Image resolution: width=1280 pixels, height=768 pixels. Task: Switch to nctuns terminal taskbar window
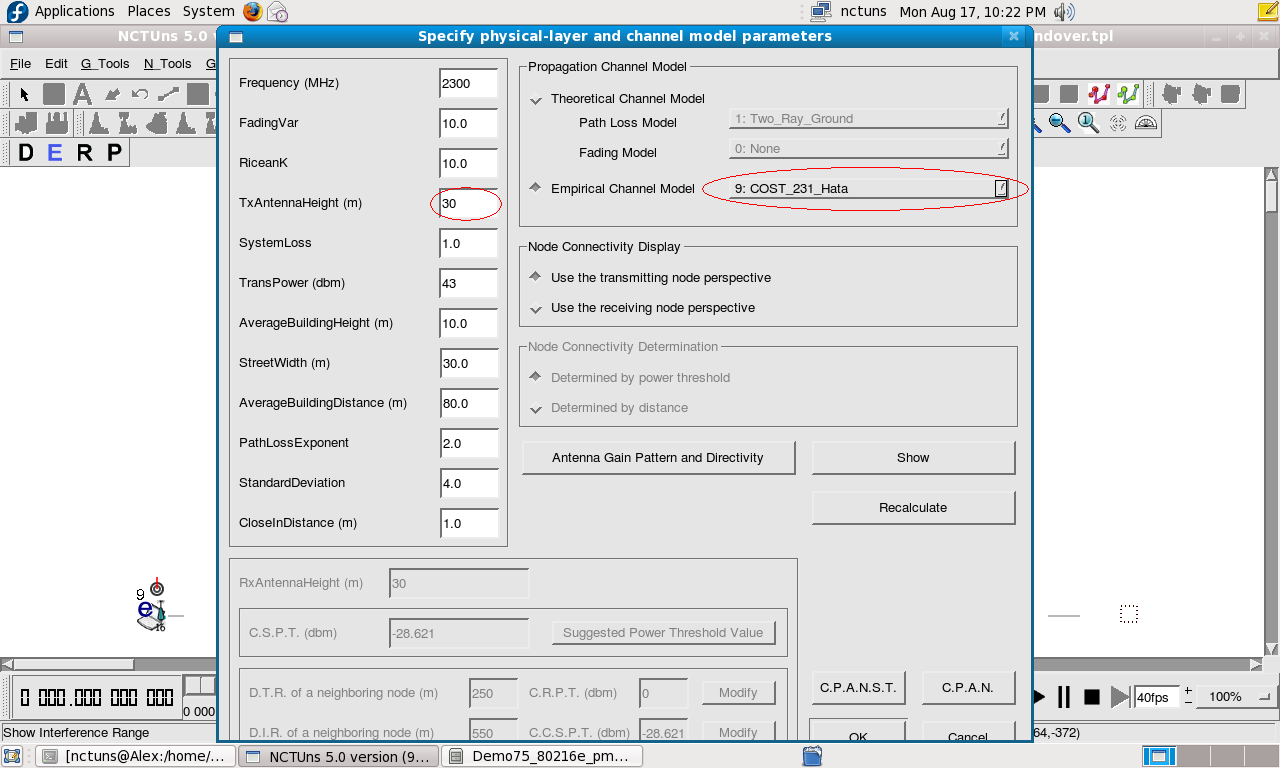click(138, 756)
